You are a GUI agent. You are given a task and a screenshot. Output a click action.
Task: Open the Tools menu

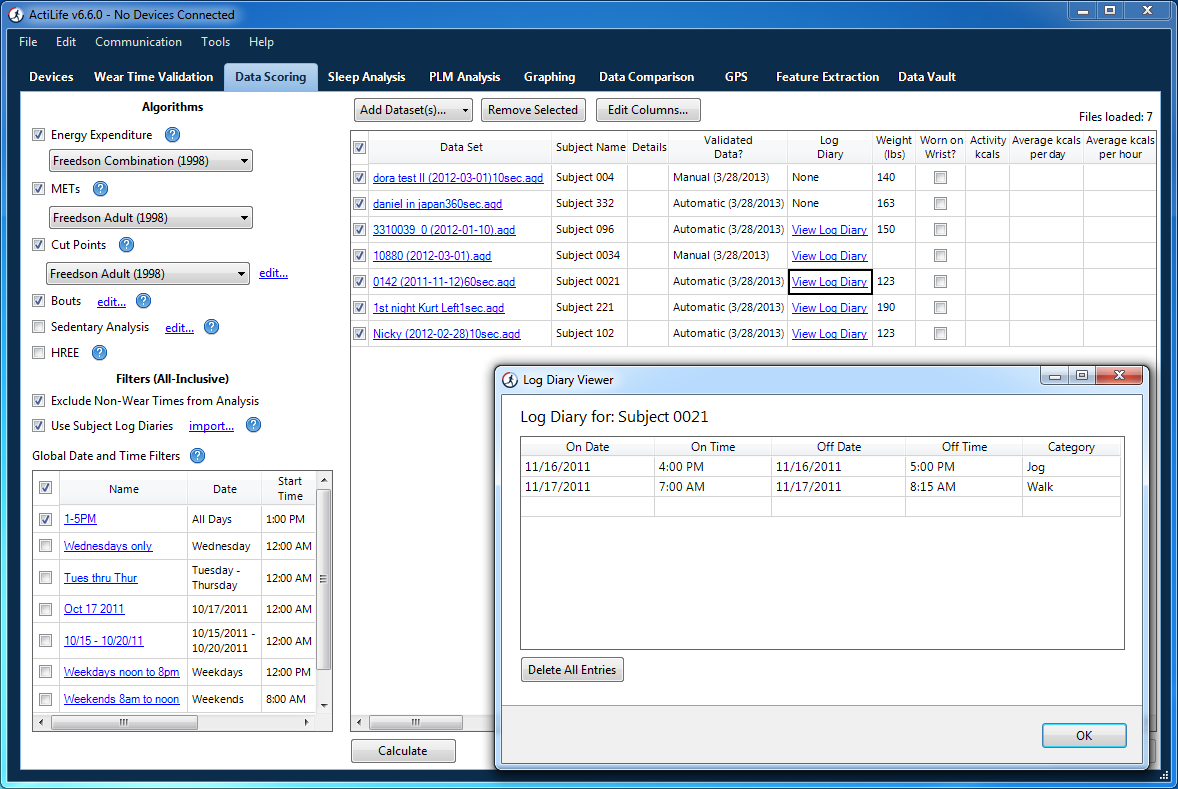[215, 42]
